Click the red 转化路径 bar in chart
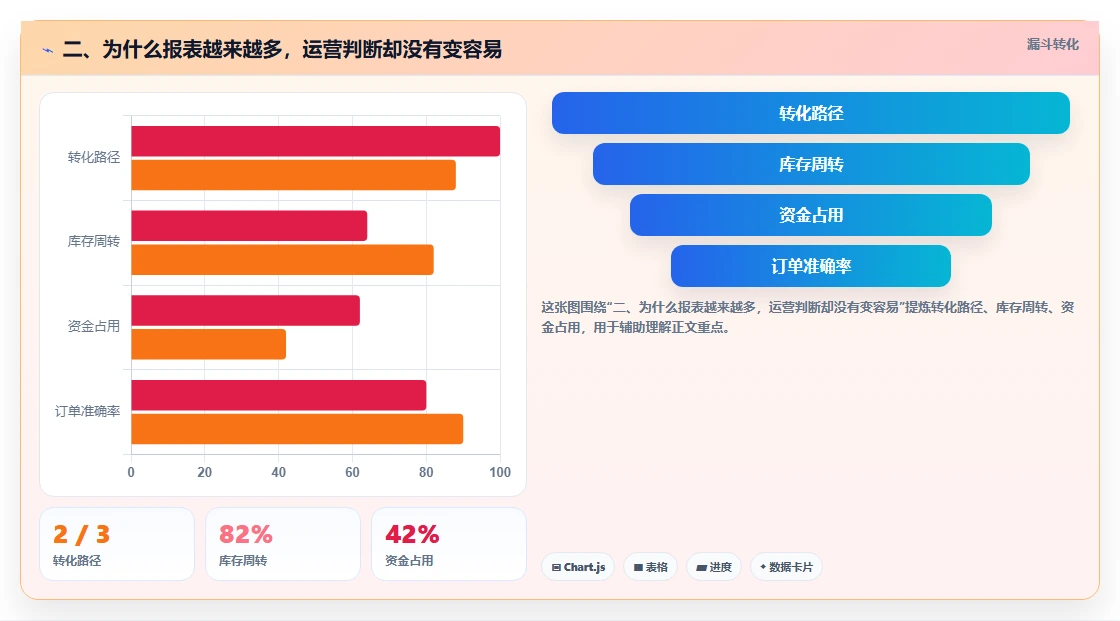This screenshot has width=1120, height=621. point(316,141)
